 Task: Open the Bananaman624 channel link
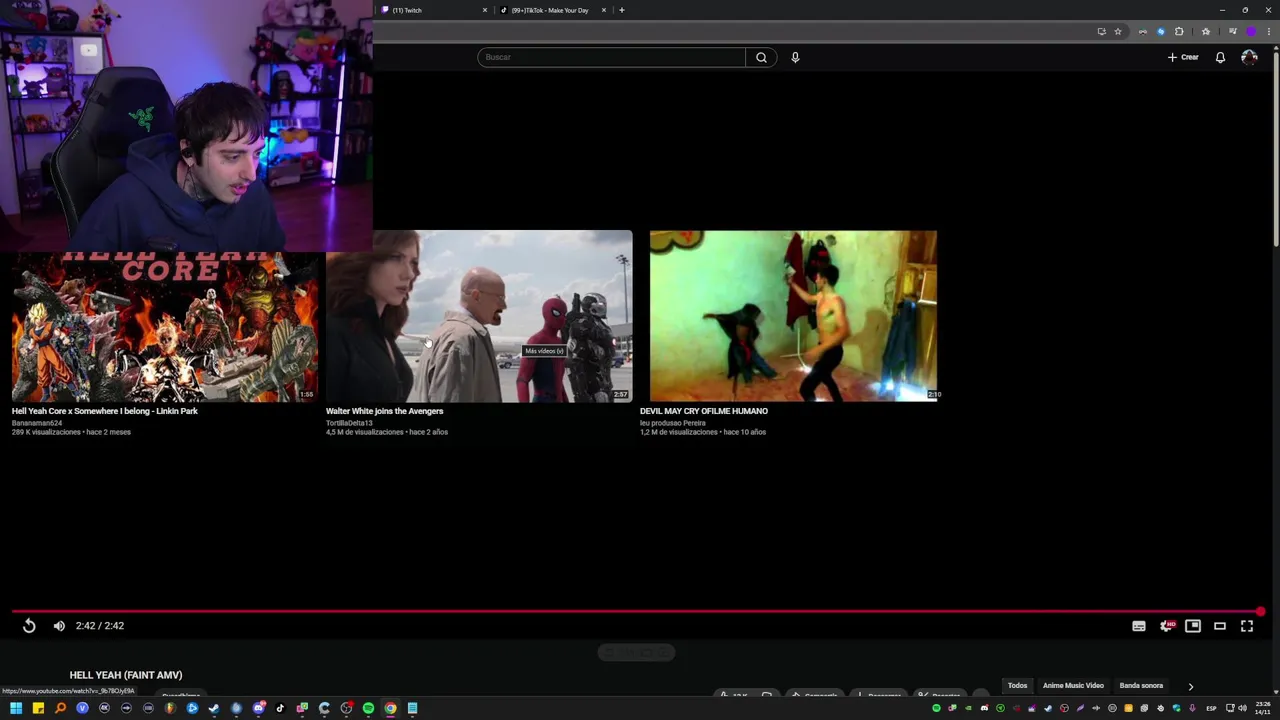pos(37,423)
